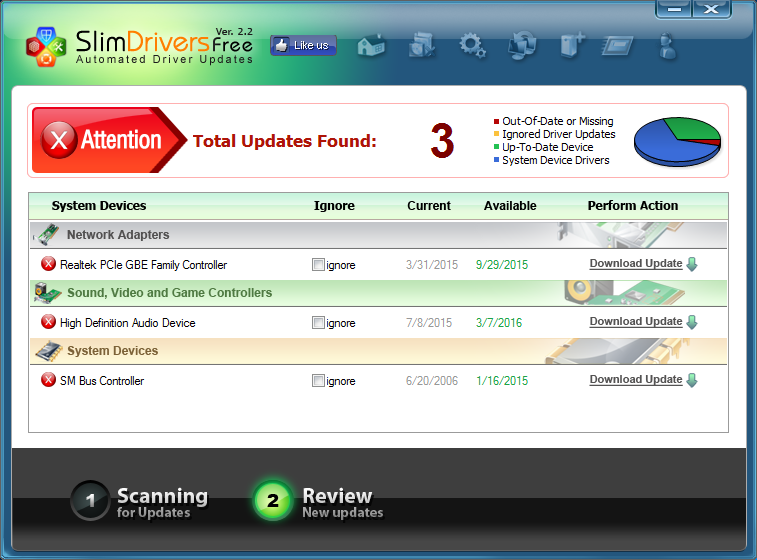
Task: Open the driver backup icon
Action: click(x=422, y=46)
